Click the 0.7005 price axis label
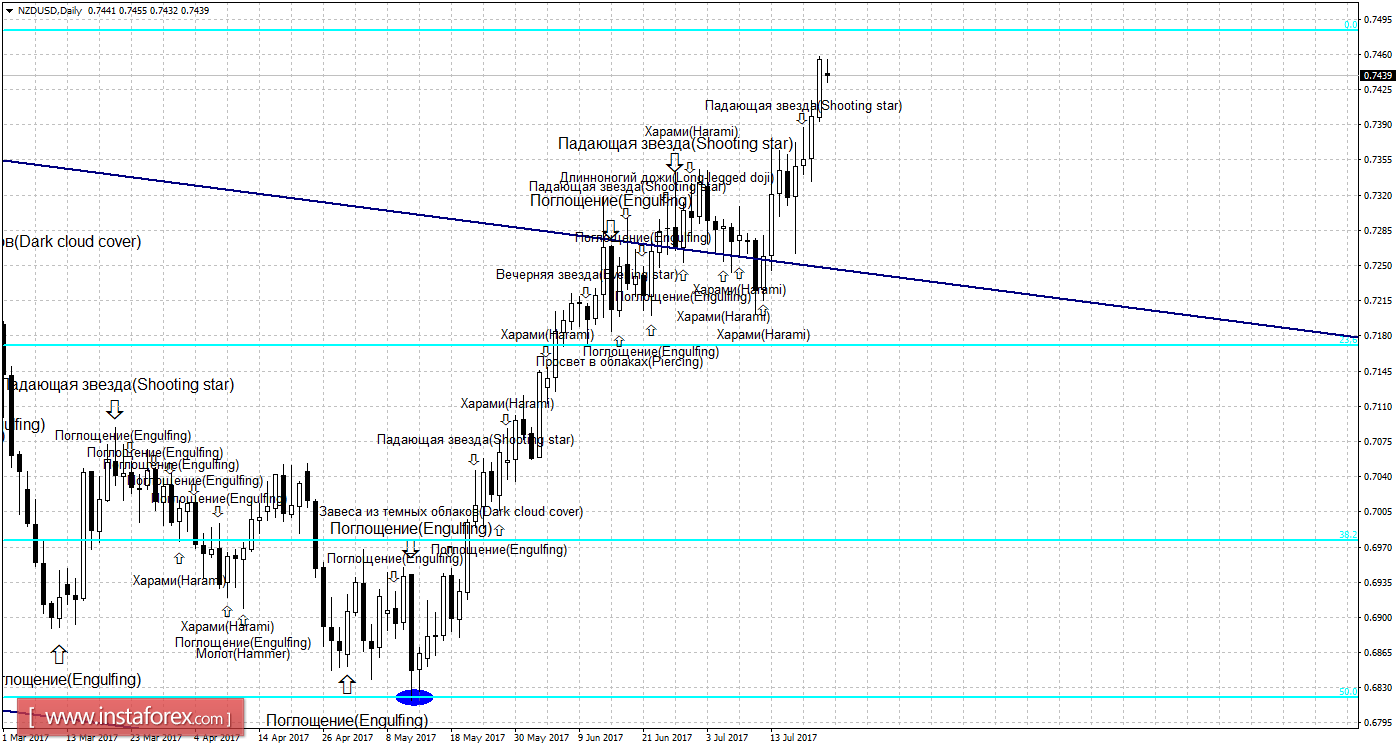 click(x=1377, y=512)
